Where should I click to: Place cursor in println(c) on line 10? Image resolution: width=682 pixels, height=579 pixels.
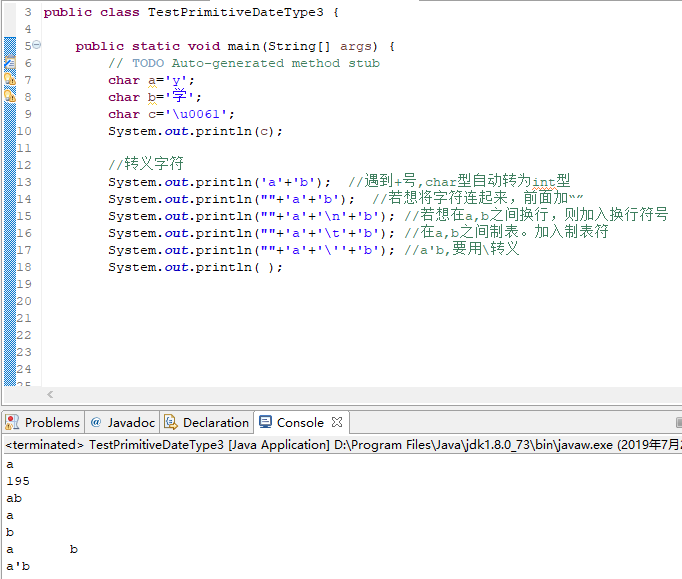click(195, 131)
